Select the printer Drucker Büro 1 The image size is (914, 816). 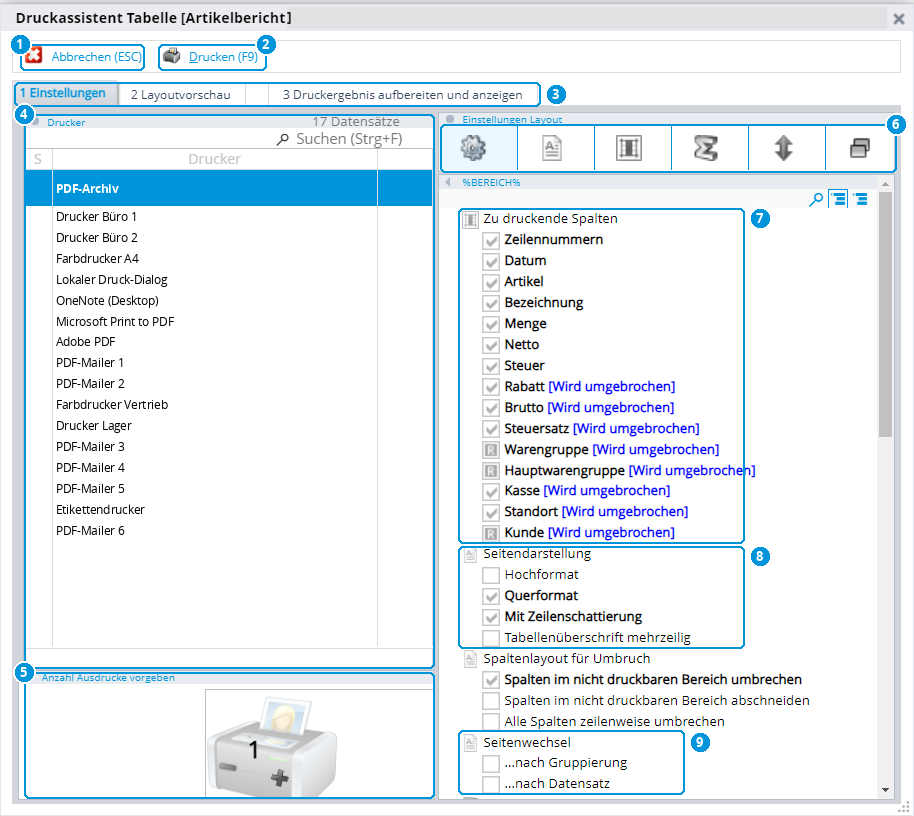click(229, 217)
